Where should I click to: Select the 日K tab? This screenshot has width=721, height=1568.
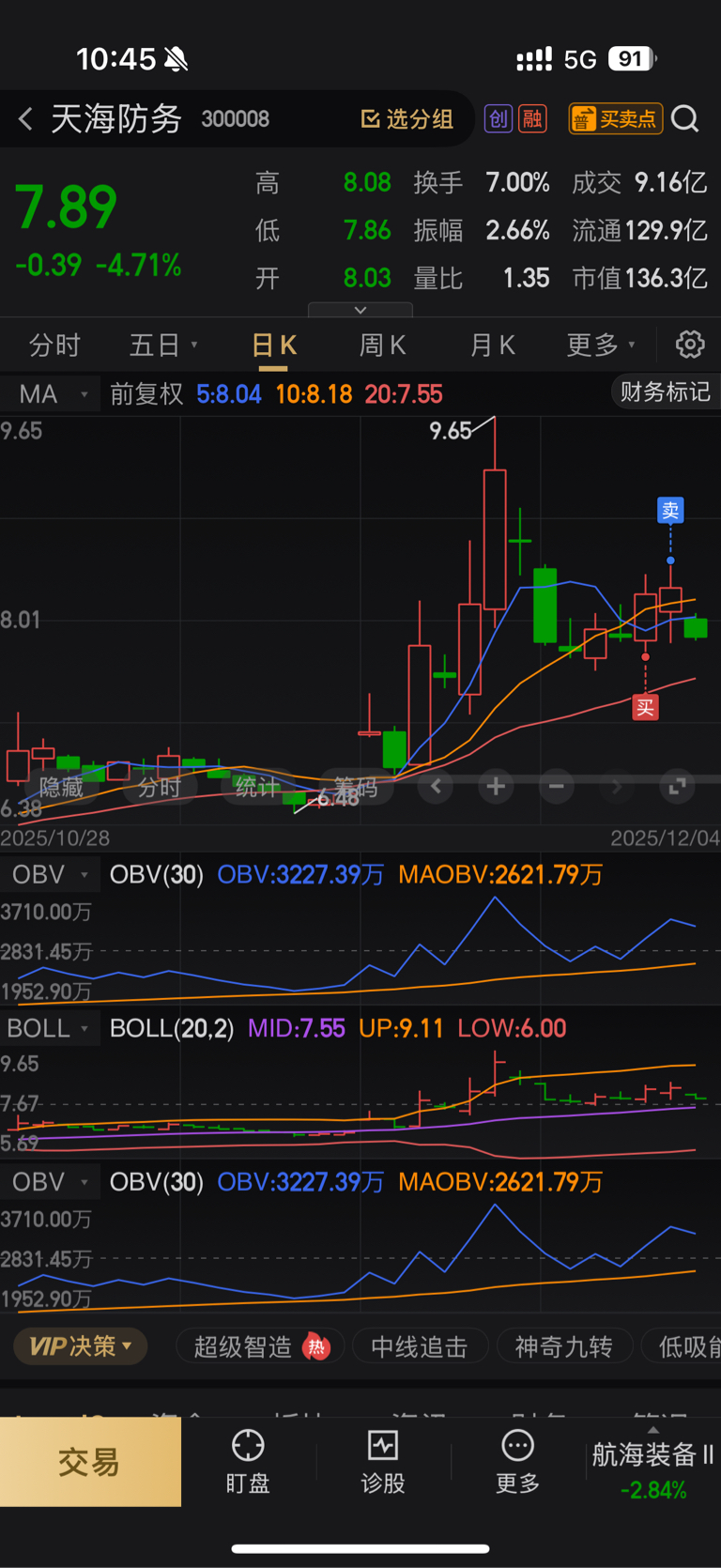(274, 346)
